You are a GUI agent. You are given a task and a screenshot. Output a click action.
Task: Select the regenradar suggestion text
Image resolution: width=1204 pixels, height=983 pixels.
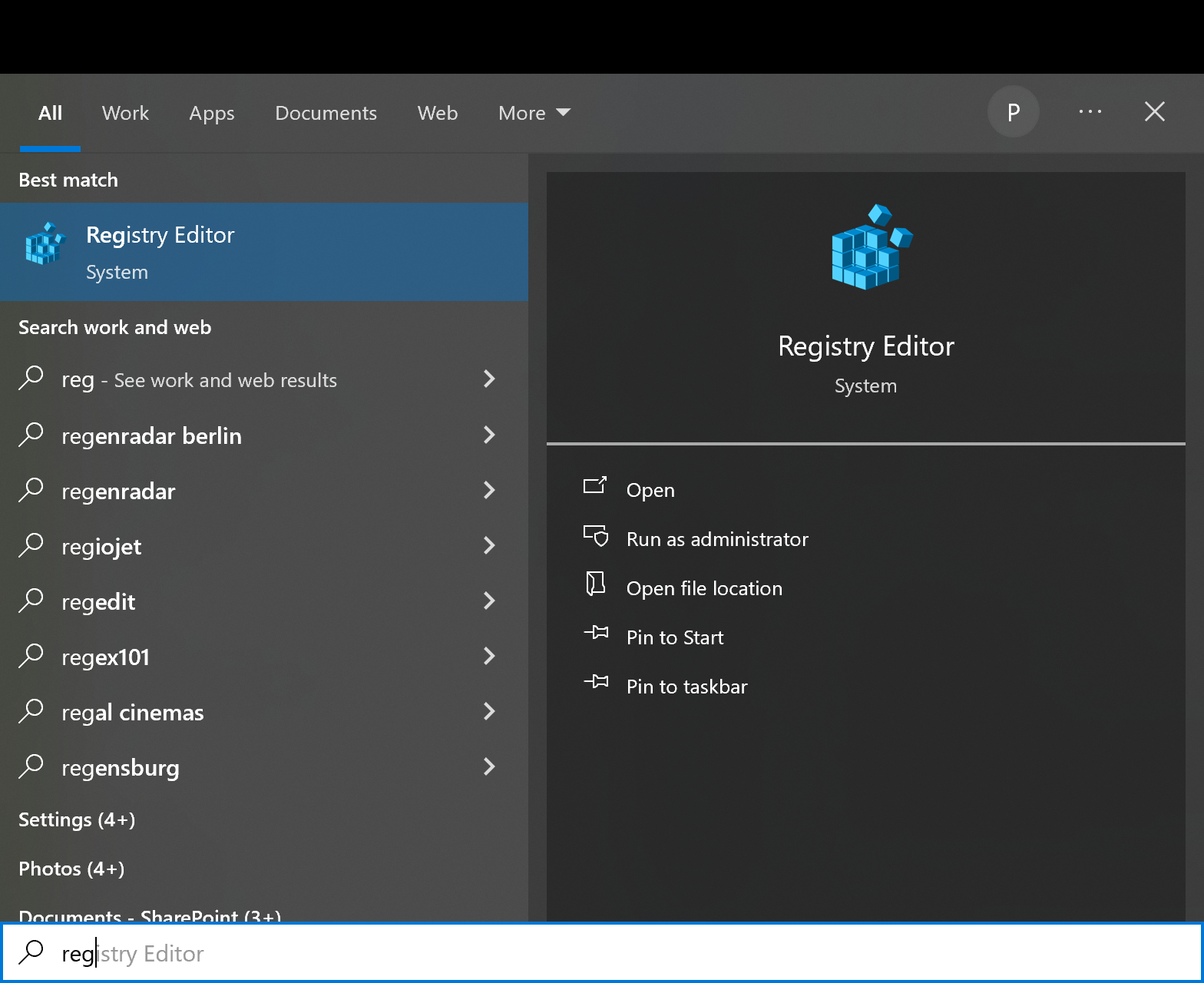(x=118, y=491)
